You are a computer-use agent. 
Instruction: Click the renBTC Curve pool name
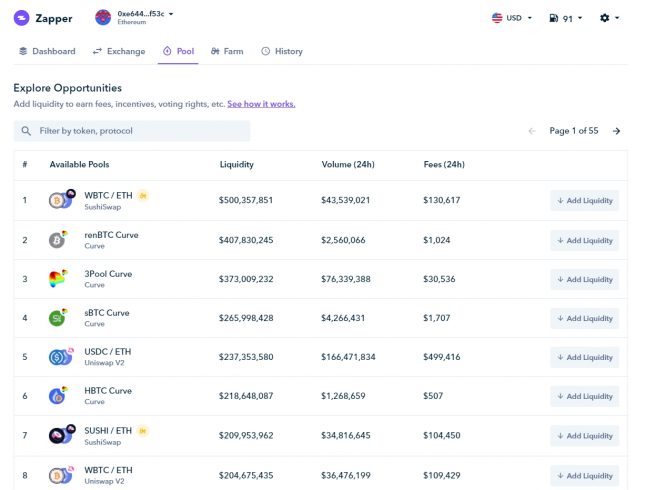(111, 235)
